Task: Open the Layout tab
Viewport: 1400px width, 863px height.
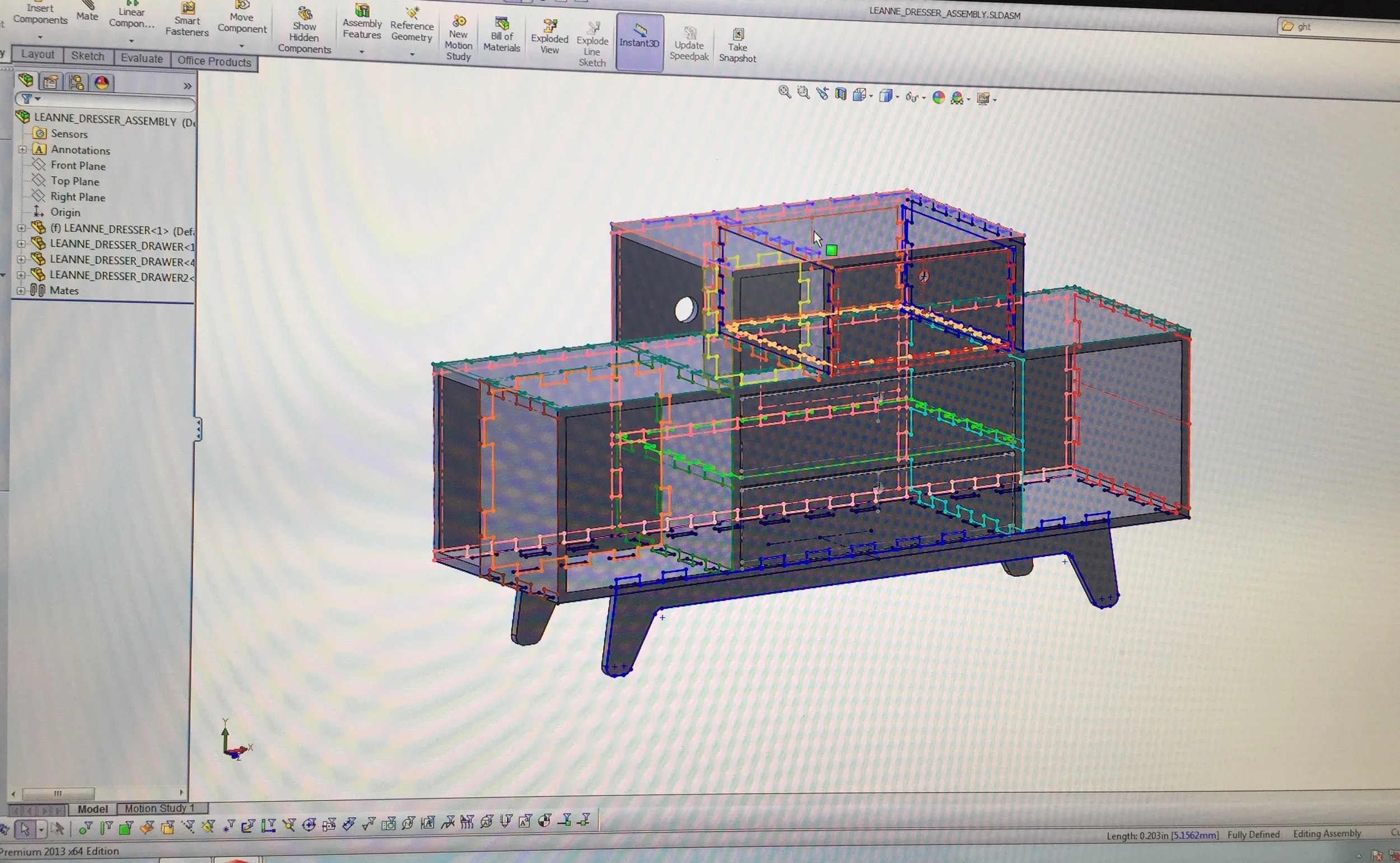Action: click(x=38, y=54)
